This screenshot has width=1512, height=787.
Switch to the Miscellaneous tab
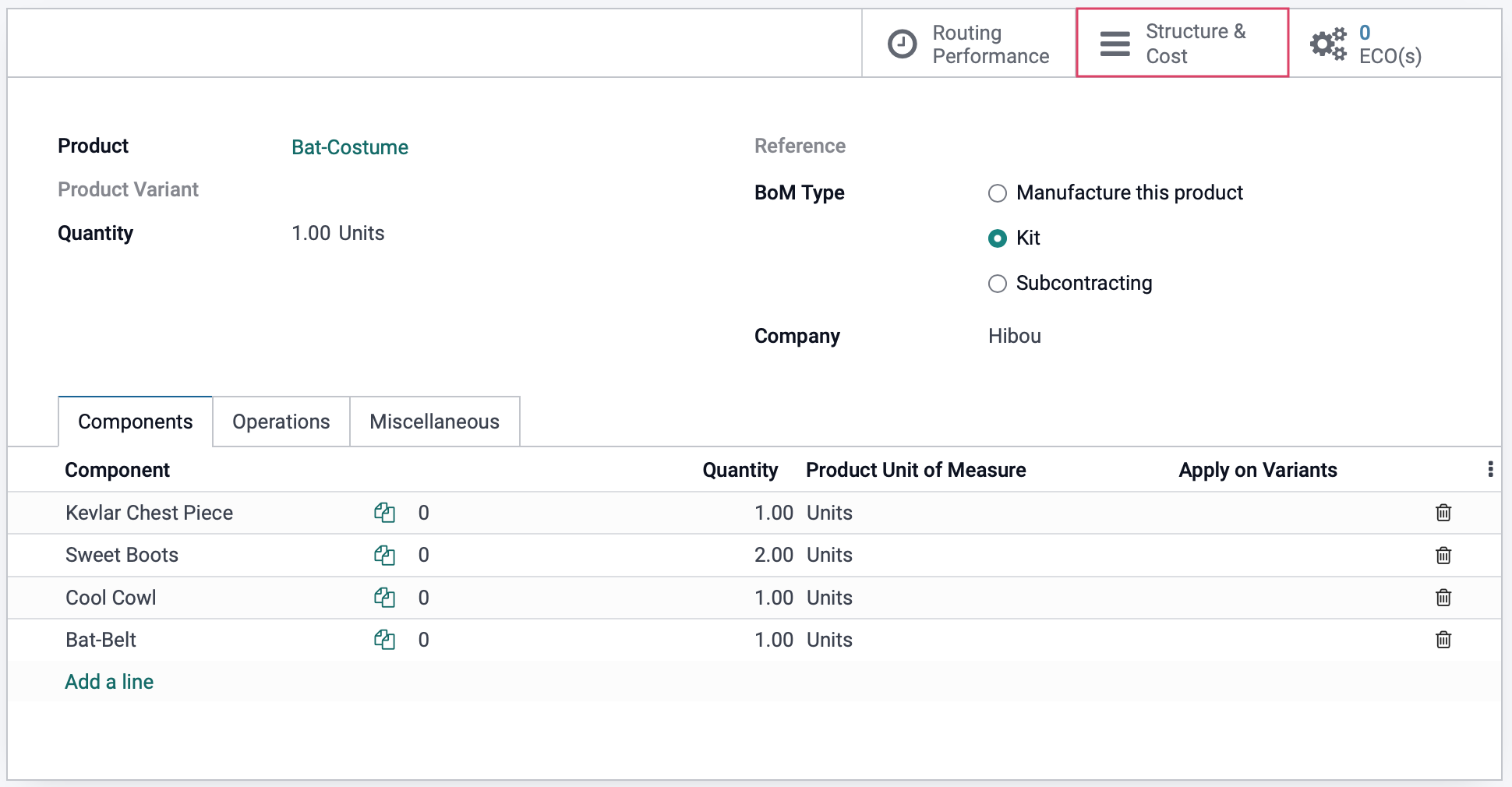pyautogui.click(x=435, y=422)
